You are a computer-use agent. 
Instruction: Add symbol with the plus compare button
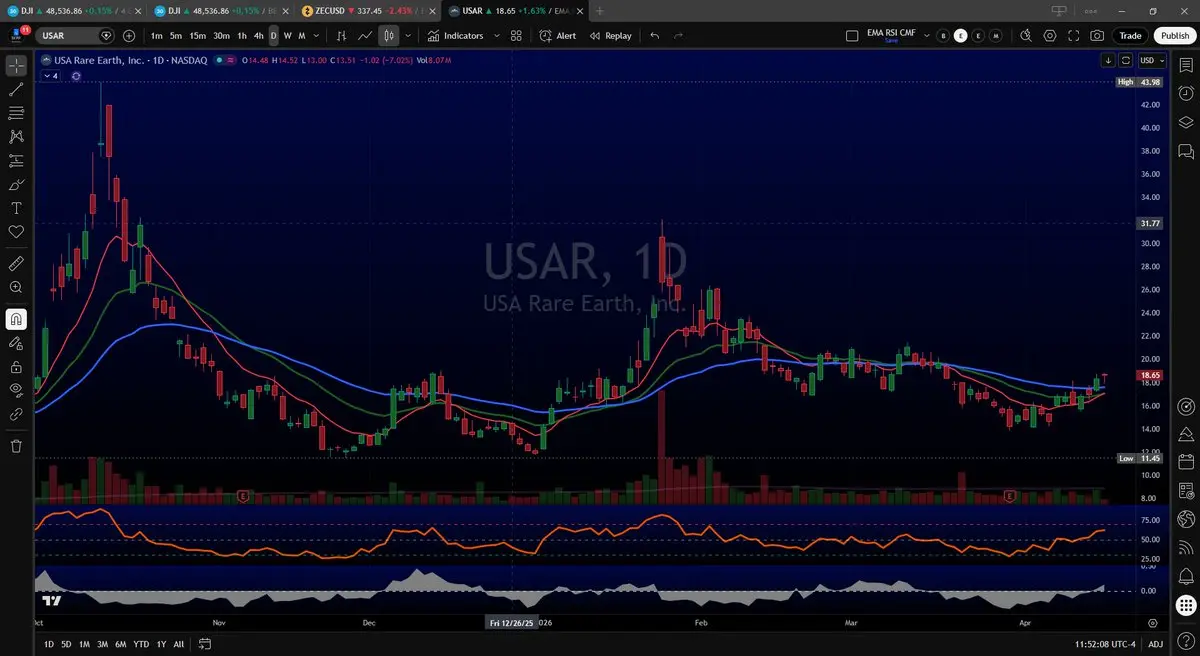pyautogui.click(x=129, y=36)
